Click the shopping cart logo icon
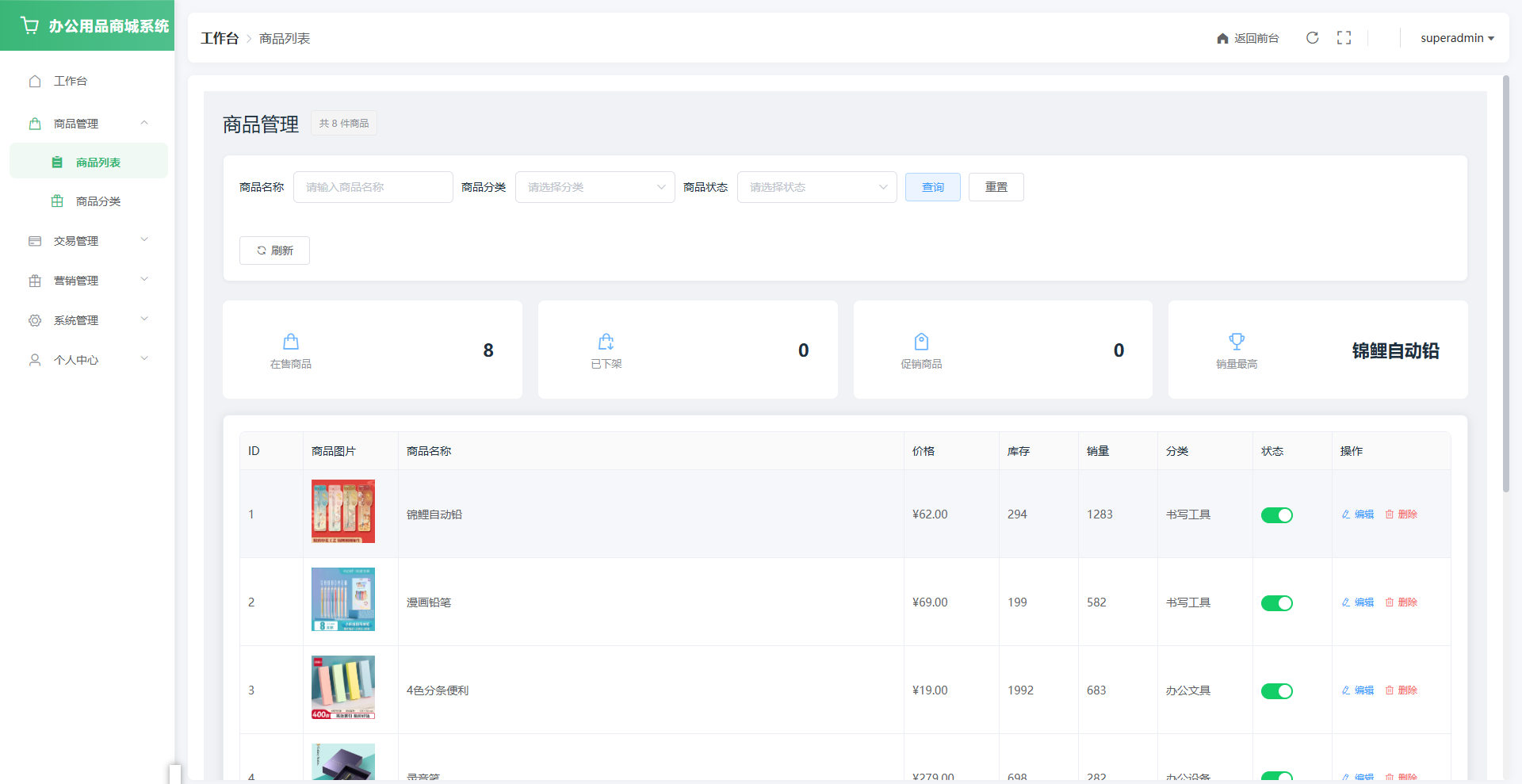 coord(30,26)
